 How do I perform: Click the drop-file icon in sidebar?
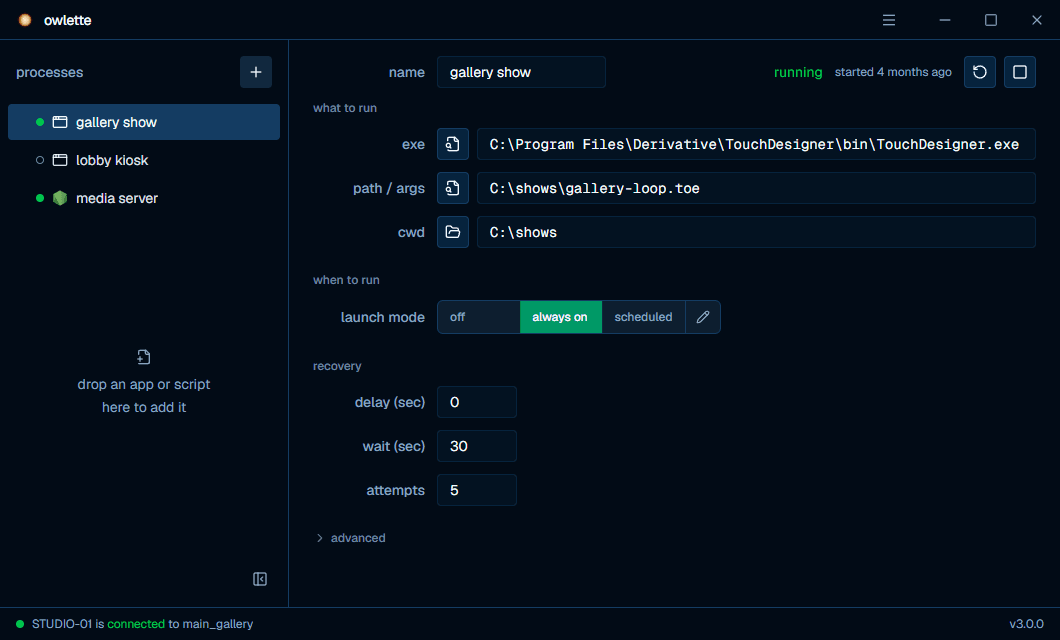143,357
